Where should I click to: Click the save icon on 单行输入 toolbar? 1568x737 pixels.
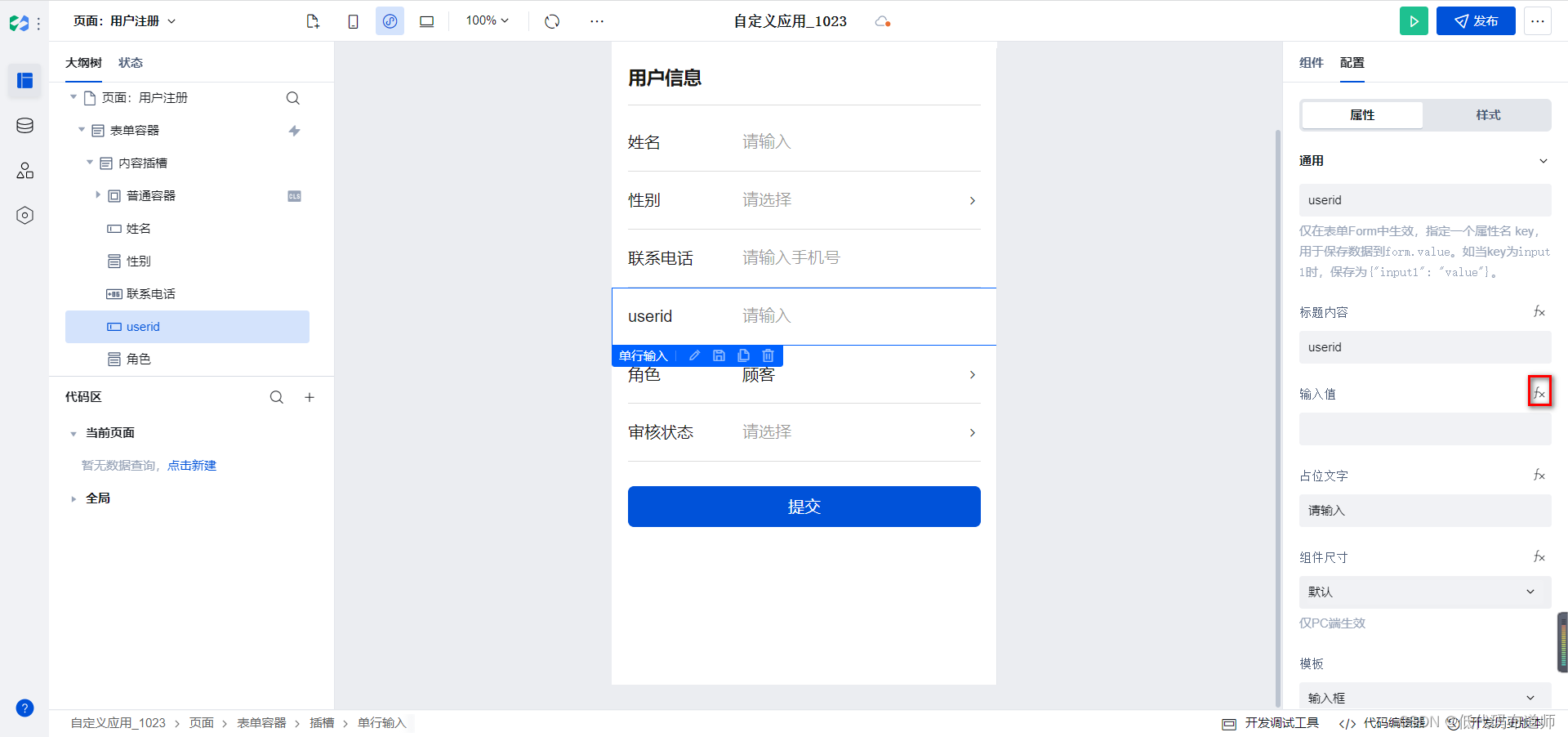click(719, 355)
